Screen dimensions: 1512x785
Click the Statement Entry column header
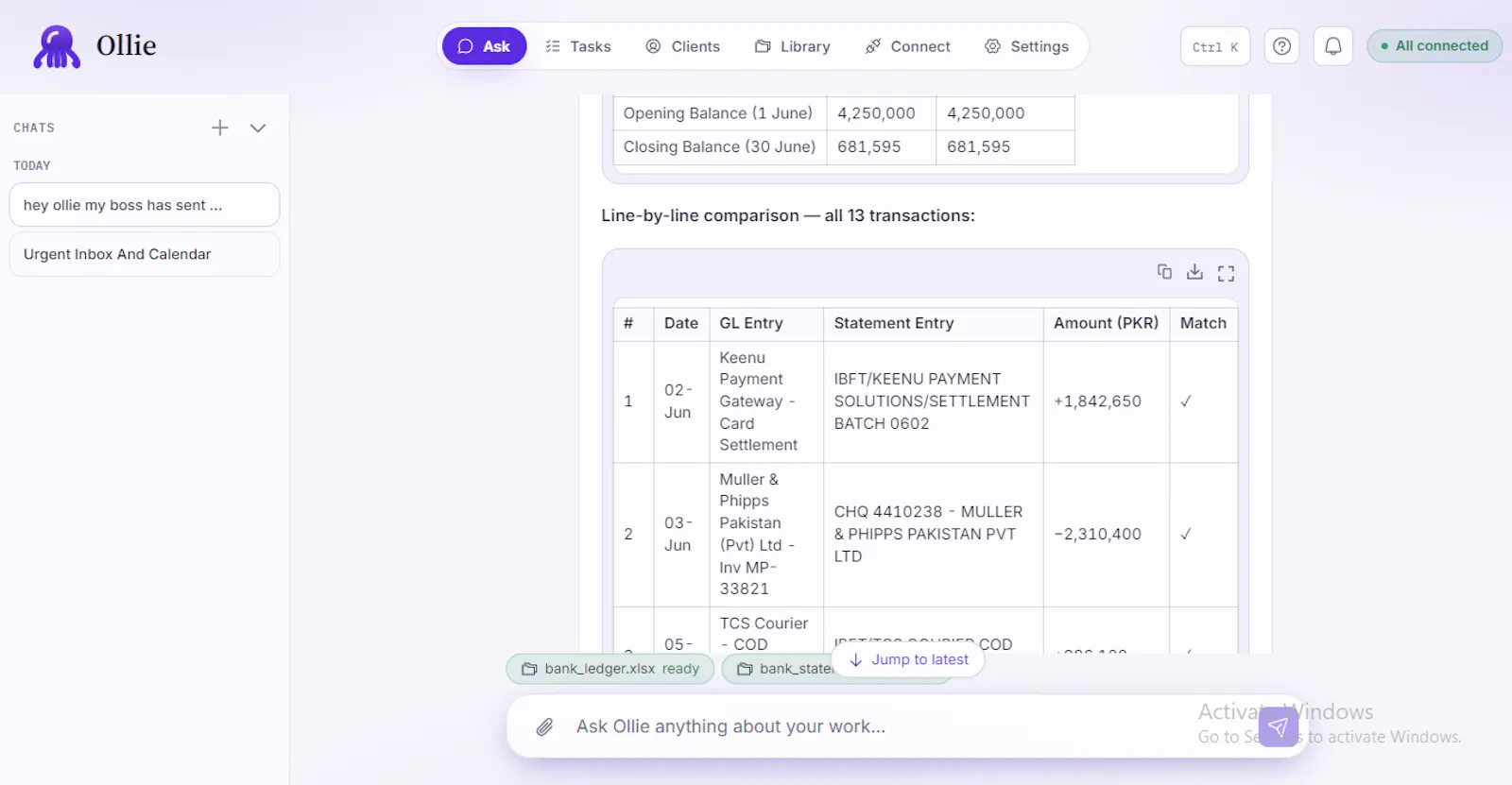[x=934, y=324]
